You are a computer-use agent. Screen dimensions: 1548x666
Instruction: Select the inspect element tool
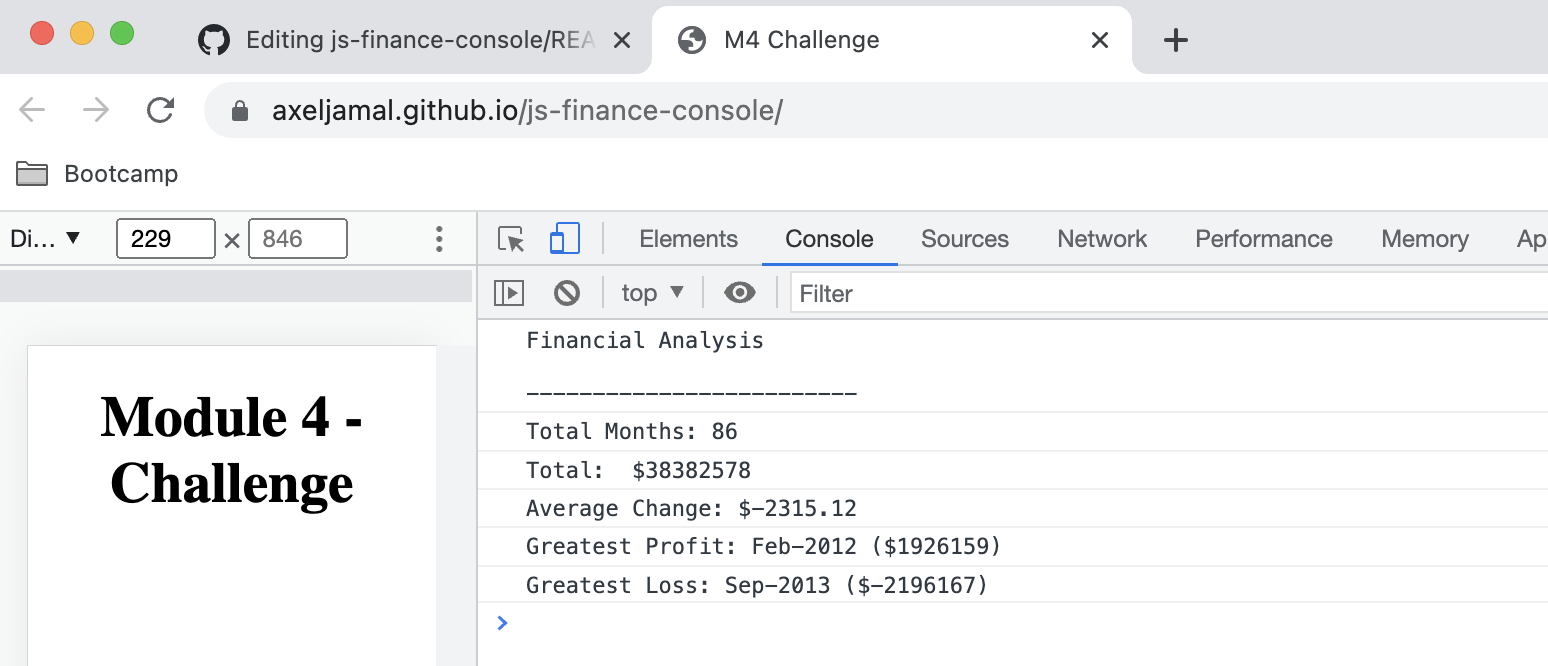coord(510,240)
